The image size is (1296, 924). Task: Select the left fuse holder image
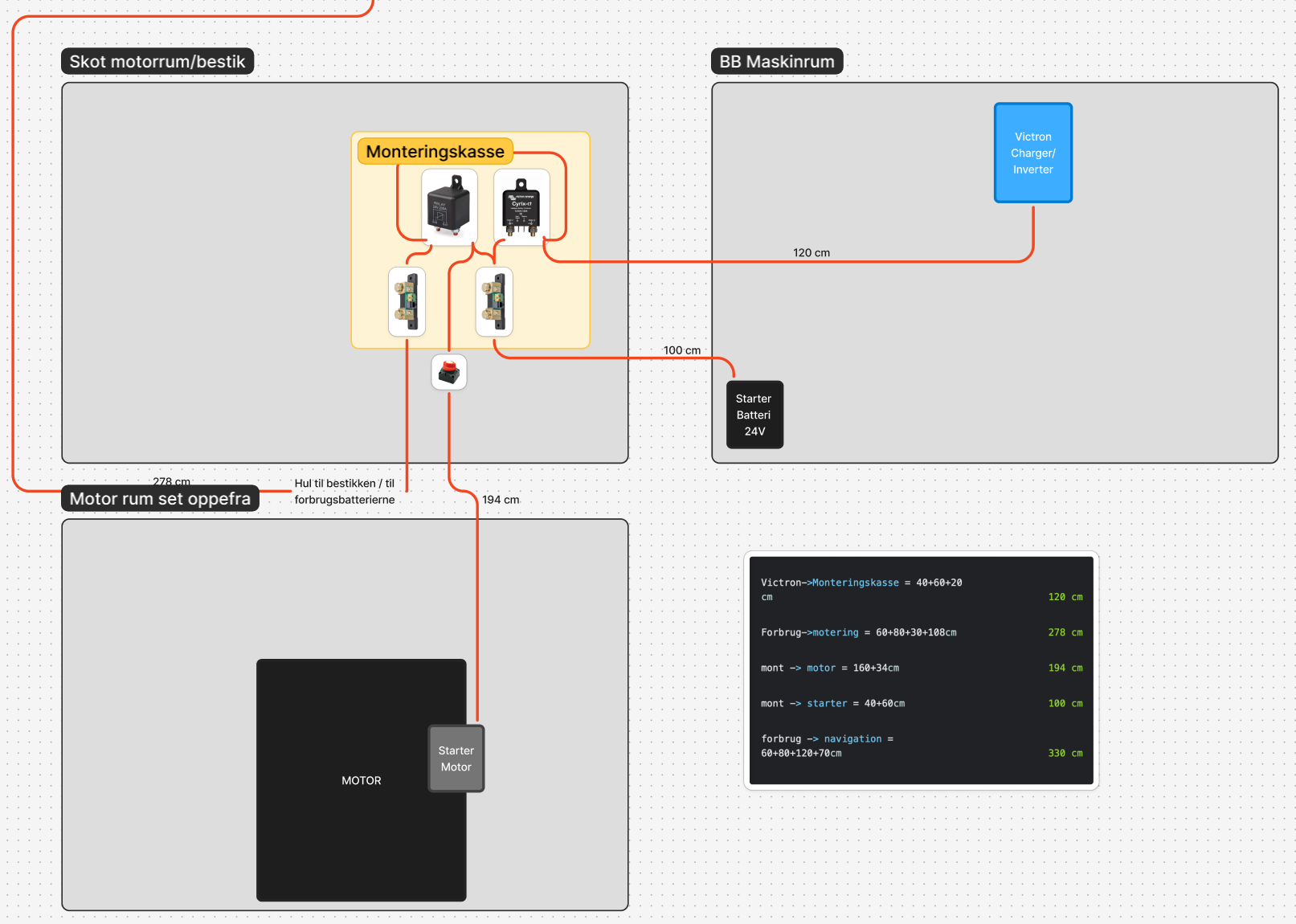tap(407, 302)
